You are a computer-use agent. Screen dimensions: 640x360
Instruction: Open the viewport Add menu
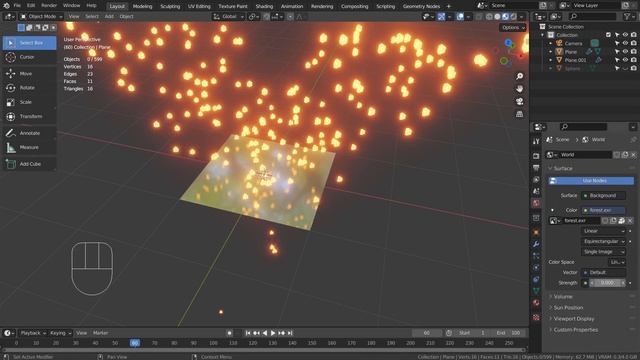pos(109,16)
